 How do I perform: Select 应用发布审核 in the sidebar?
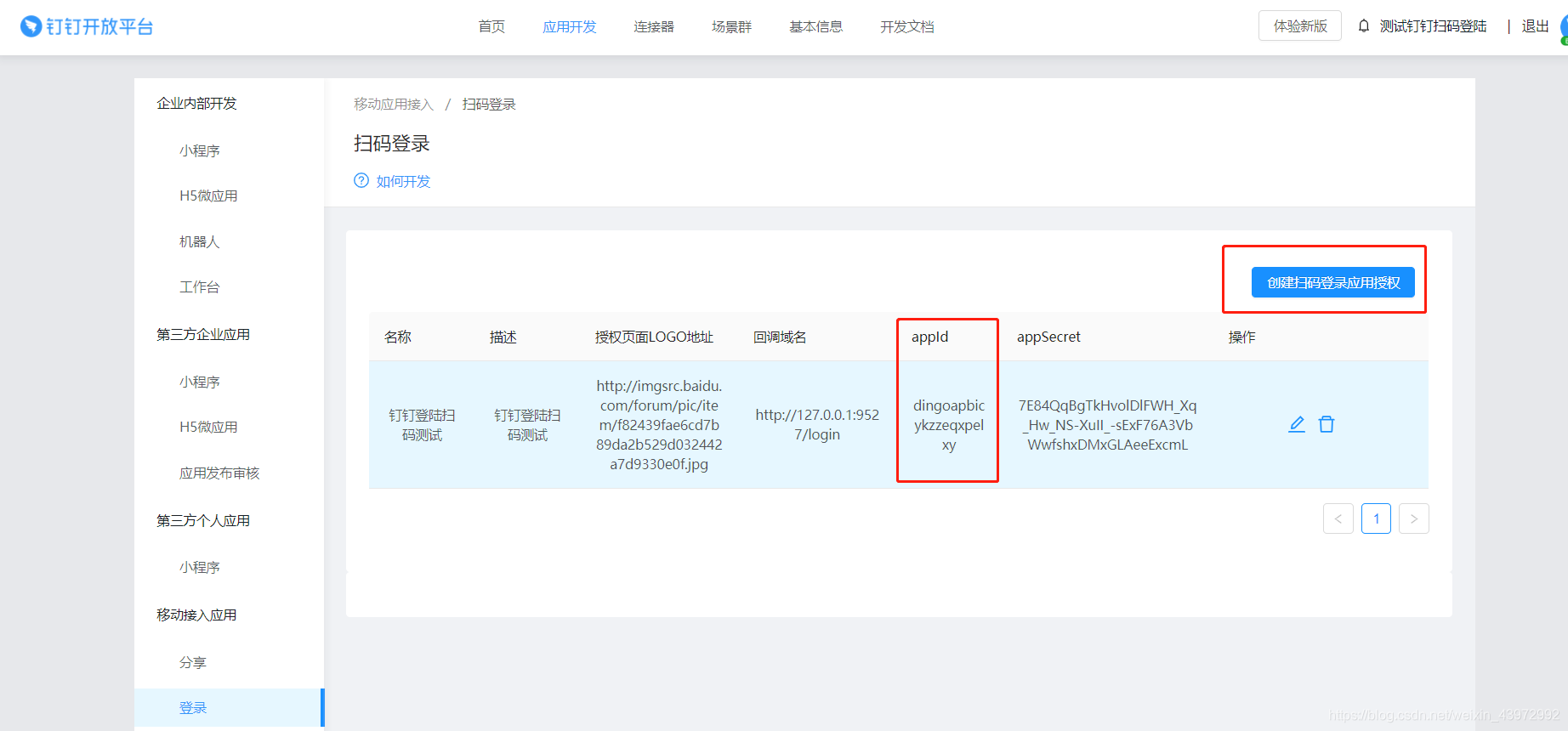pyautogui.click(x=219, y=473)
